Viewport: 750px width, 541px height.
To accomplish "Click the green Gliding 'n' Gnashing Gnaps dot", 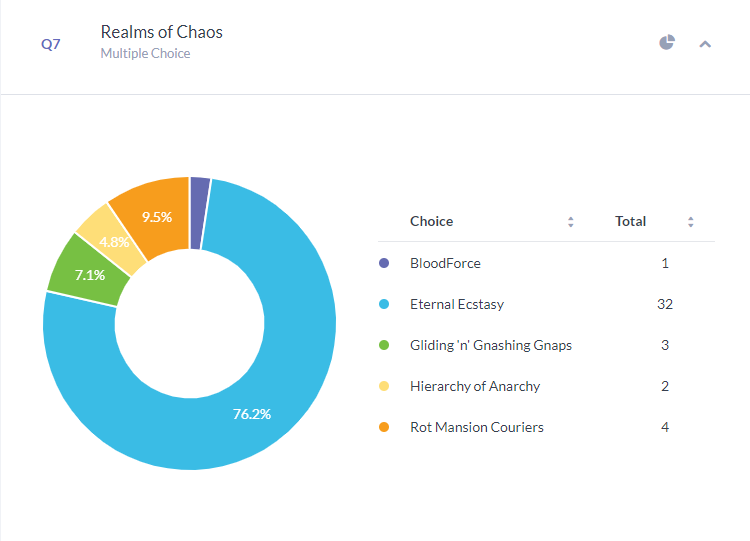I will [384, 345].
